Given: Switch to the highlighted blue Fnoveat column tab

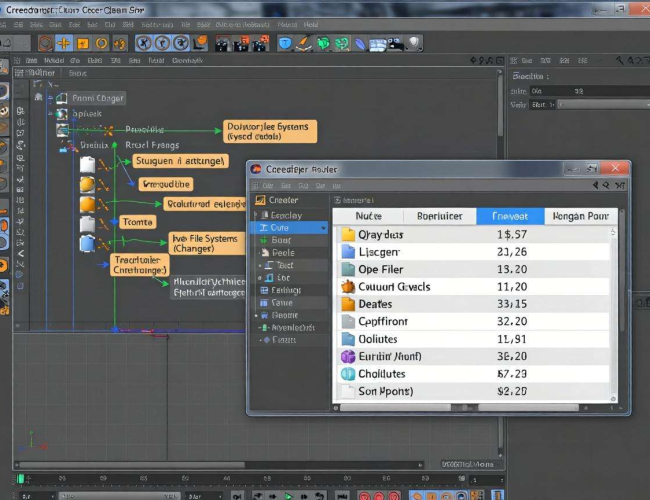Looking at the screenshot, I should pyautogui.click(x=509, y=216).
